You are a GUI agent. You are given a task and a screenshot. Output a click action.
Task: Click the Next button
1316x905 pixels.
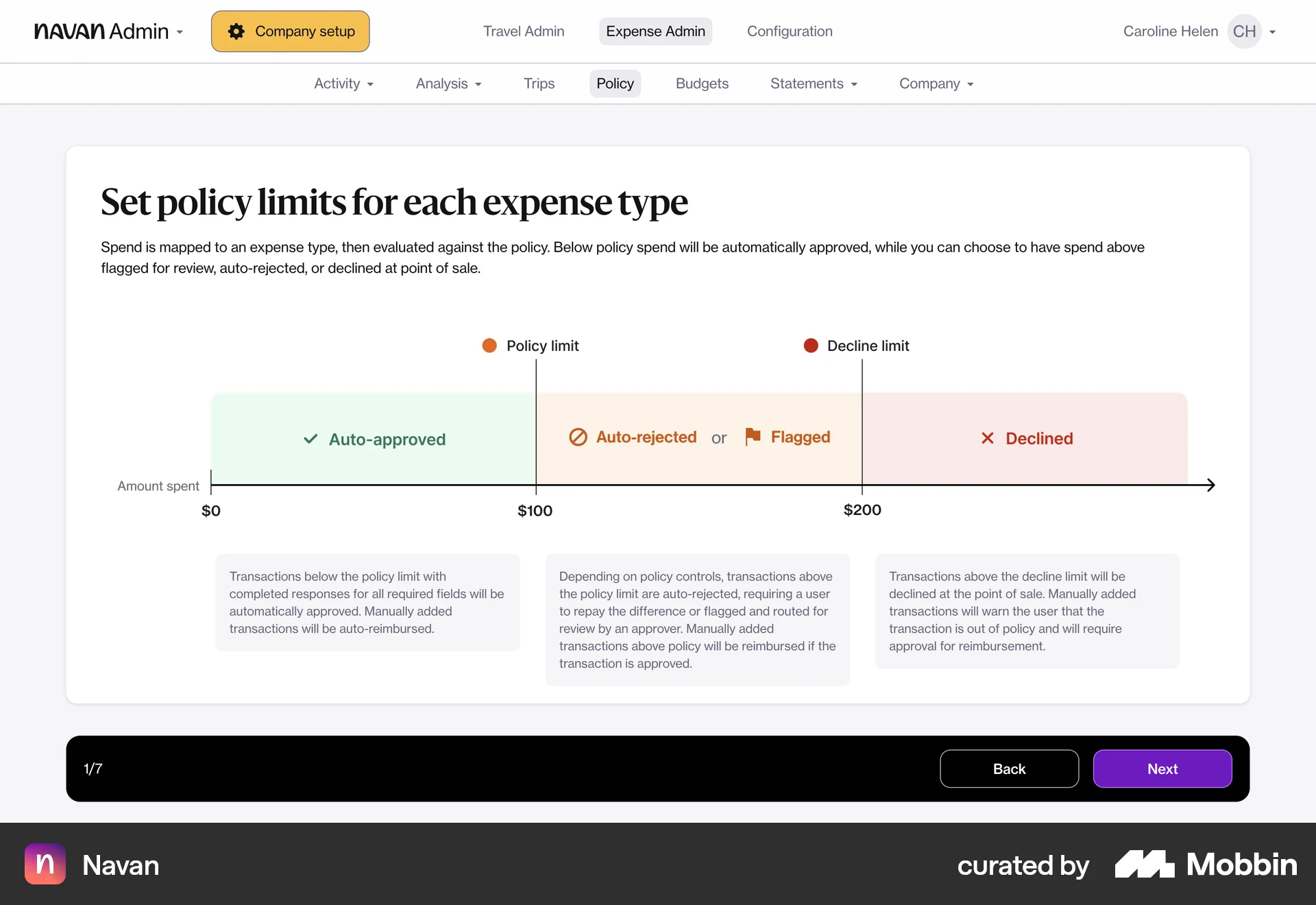[x=1162, y=769]
